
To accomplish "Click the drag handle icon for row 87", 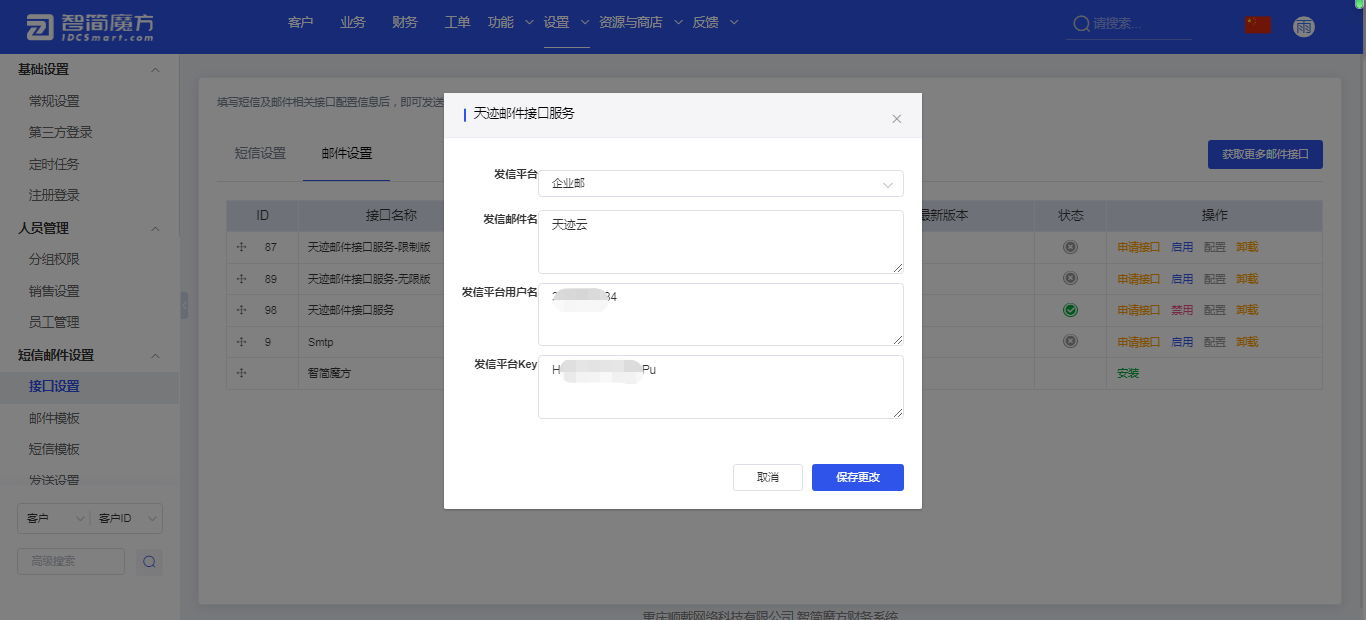I will (241, 247).
